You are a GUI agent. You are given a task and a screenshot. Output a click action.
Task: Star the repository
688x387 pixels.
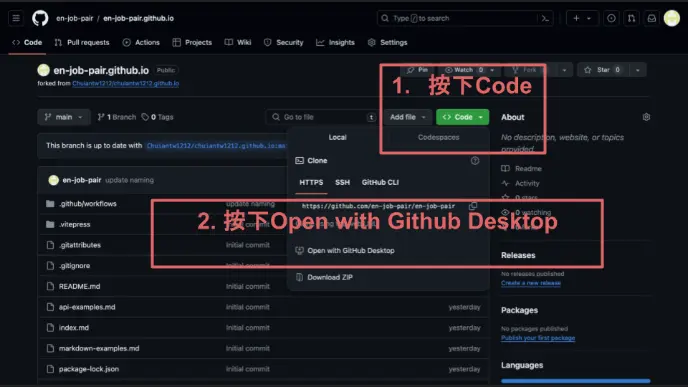click(602, 70)
